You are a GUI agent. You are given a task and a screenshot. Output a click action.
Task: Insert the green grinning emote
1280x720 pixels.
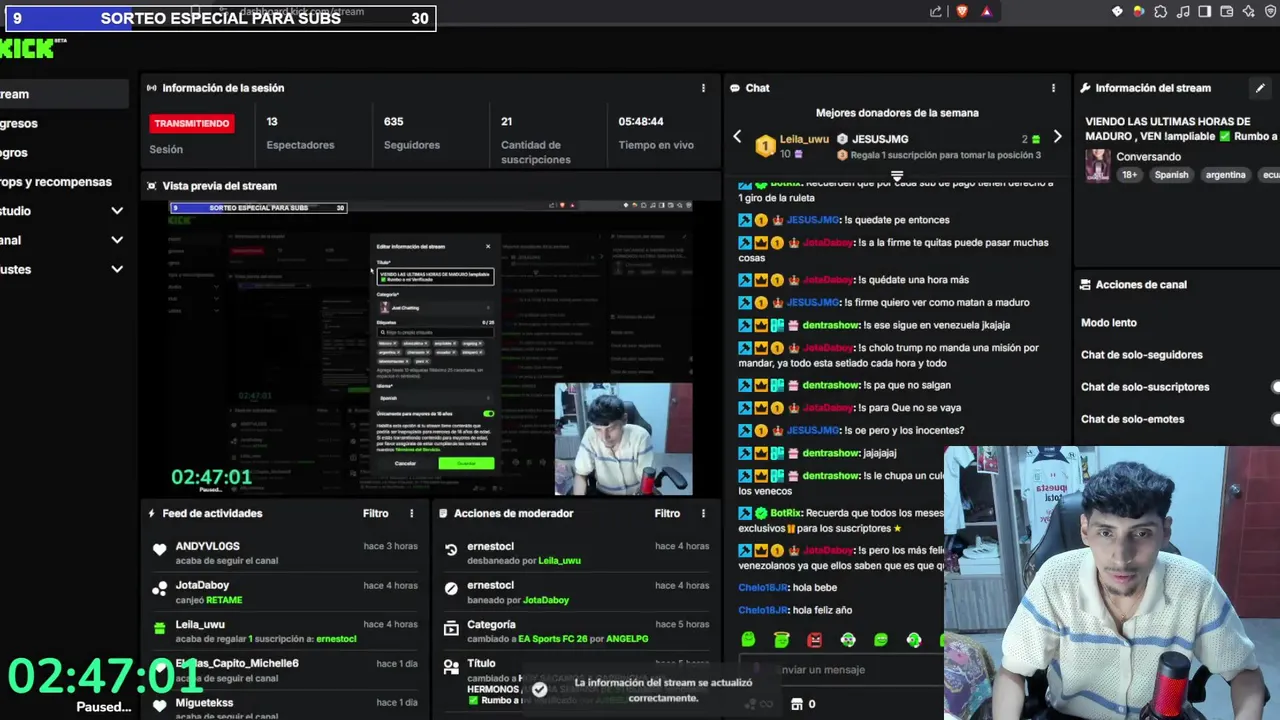880,640
